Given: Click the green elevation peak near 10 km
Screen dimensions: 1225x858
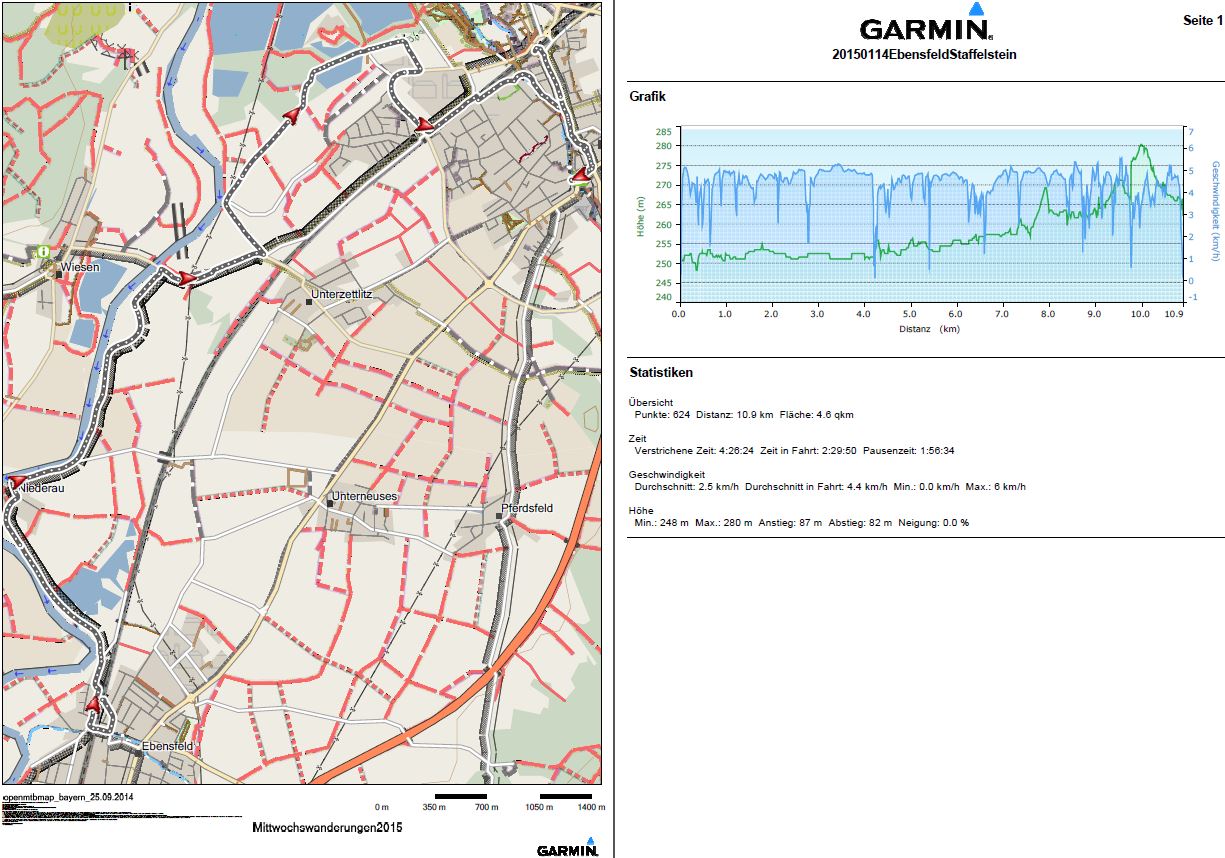Looking at the screenshot, I should [x=1141, y=146].
